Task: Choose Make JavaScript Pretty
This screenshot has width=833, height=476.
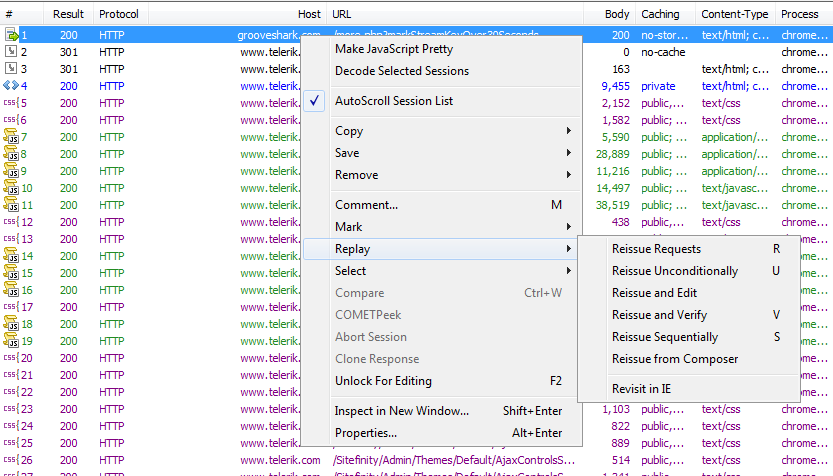Action: pos(394,49)
